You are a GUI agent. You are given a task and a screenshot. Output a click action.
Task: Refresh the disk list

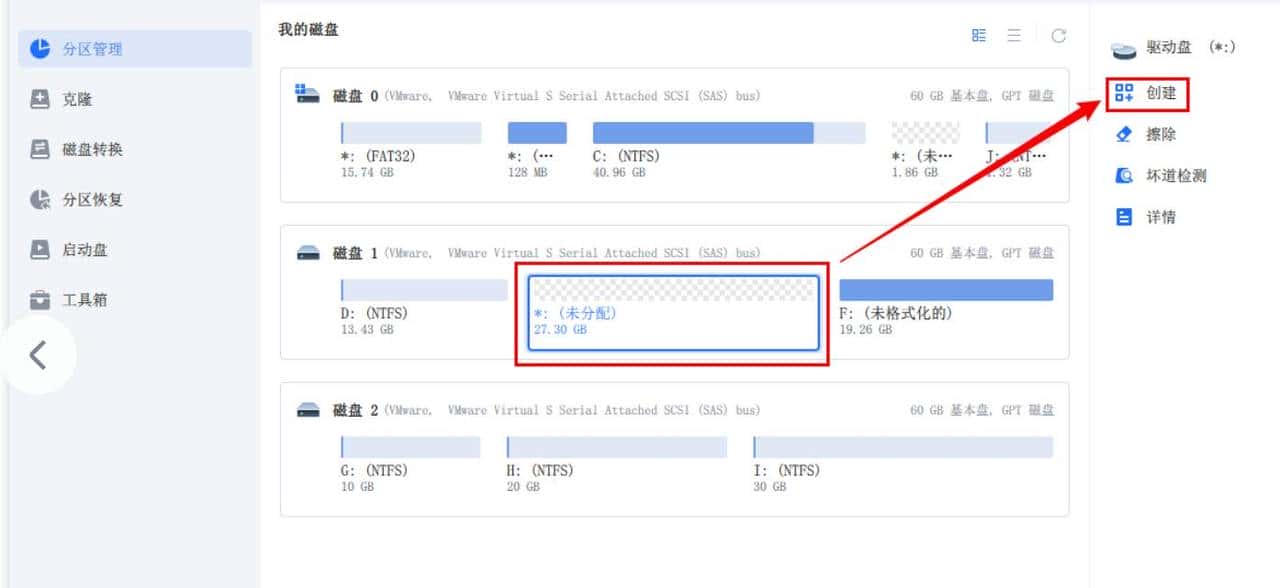click(1058, 35)
